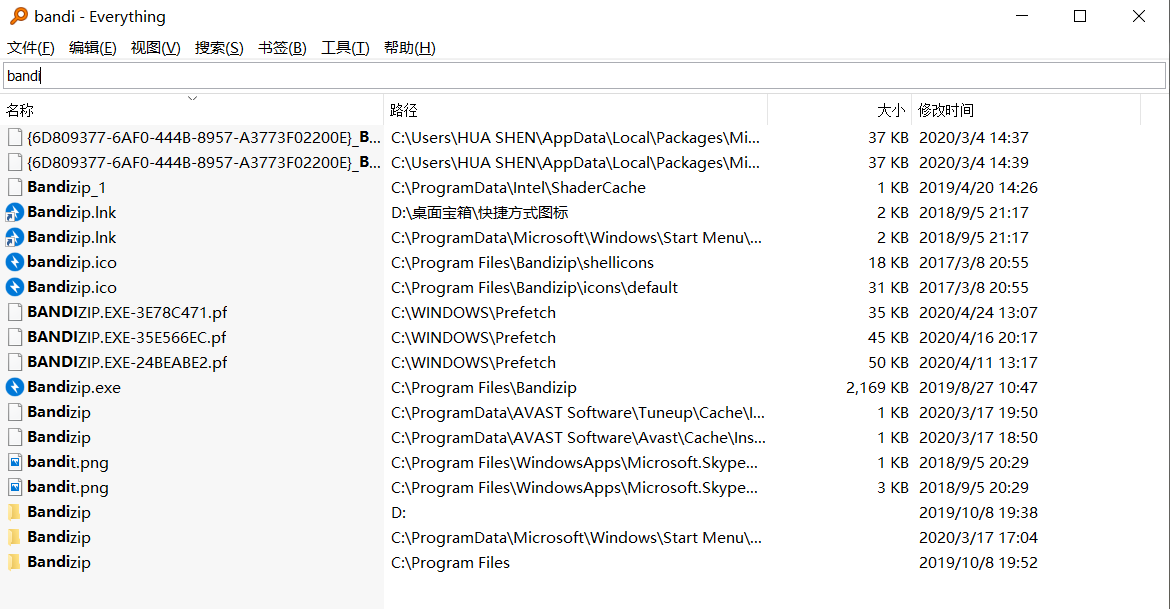The height and width of the screenshot is (609, 1170).
Task: Open the 工具(T) menu
Action: click(x=345, y=48)
